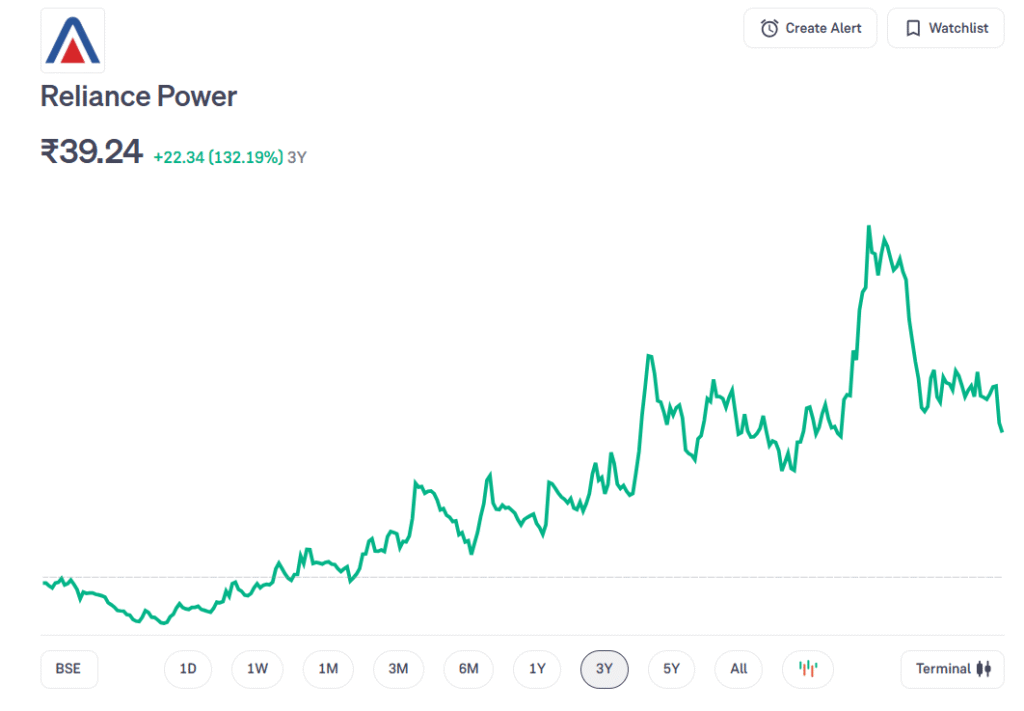Switch chart to candlestick view
Image resolution: width=1024 pixels, height=711 pixels.
806,669
